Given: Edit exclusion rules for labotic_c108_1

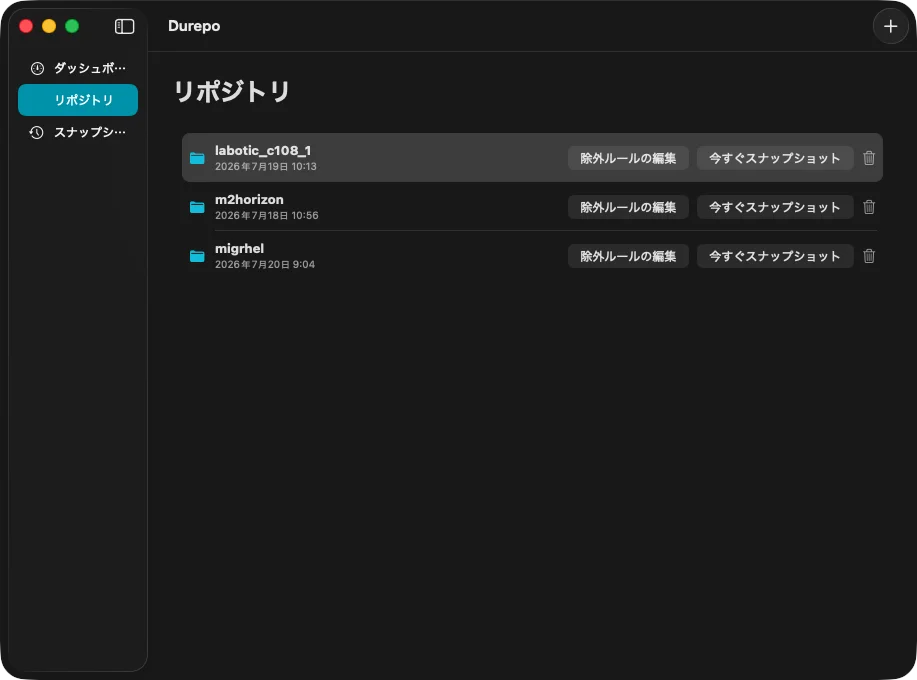Looking at the screenshot, I should click(x=628, y=158).
